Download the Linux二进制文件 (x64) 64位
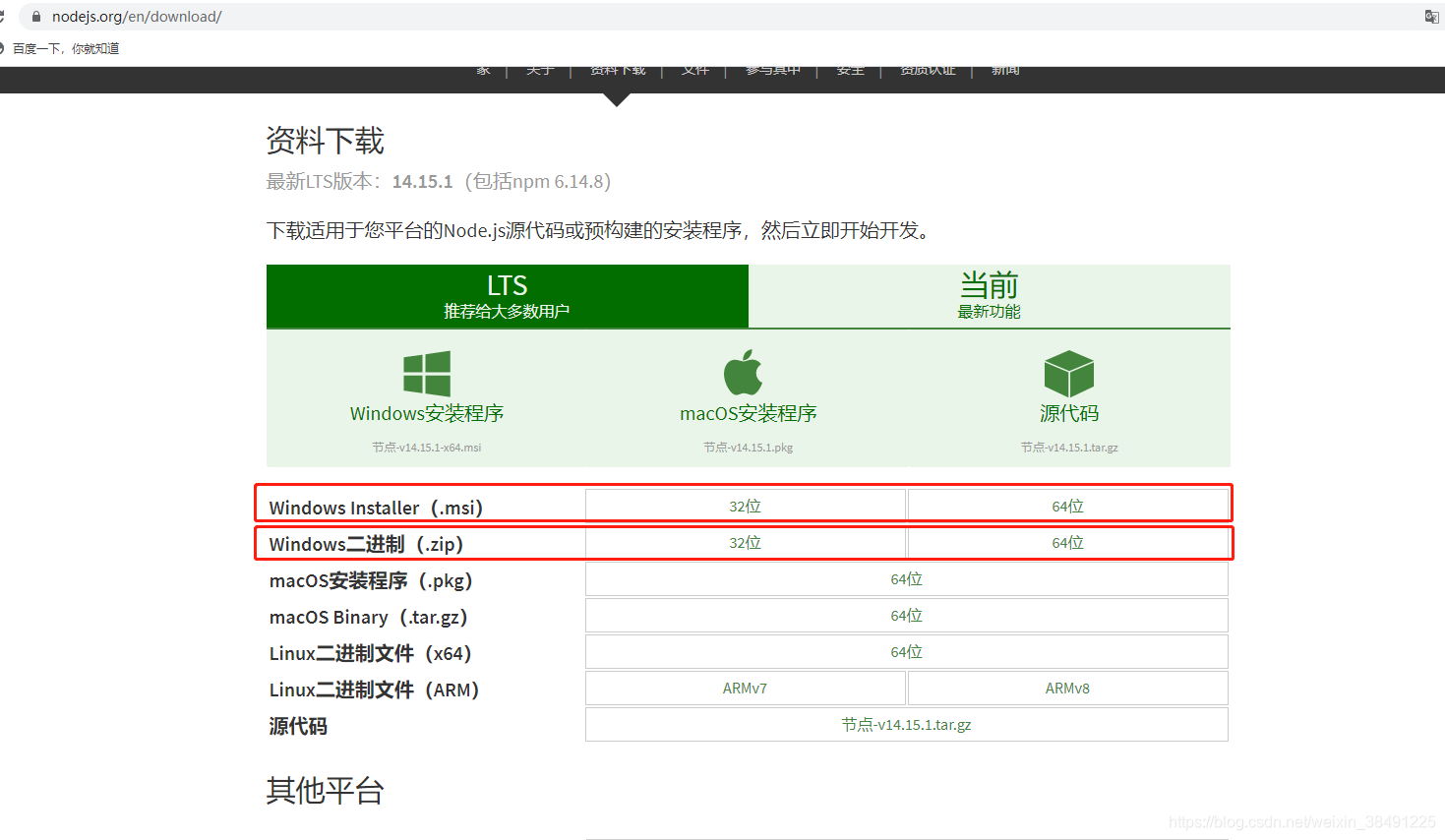 [x=907, y=652]
